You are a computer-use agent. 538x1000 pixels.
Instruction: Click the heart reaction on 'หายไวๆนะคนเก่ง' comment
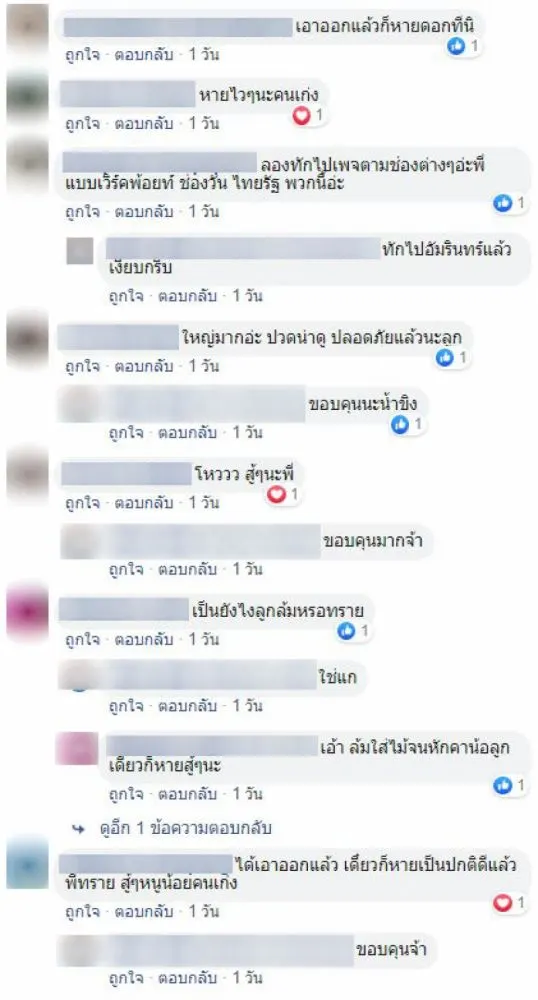pos(301,115)
